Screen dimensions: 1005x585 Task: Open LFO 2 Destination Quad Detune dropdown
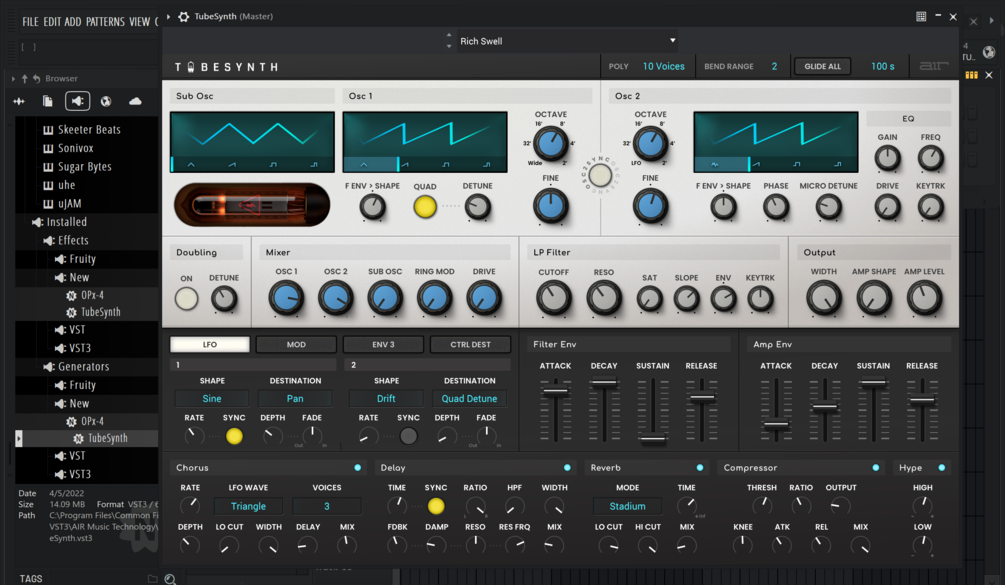click(469, 399)
